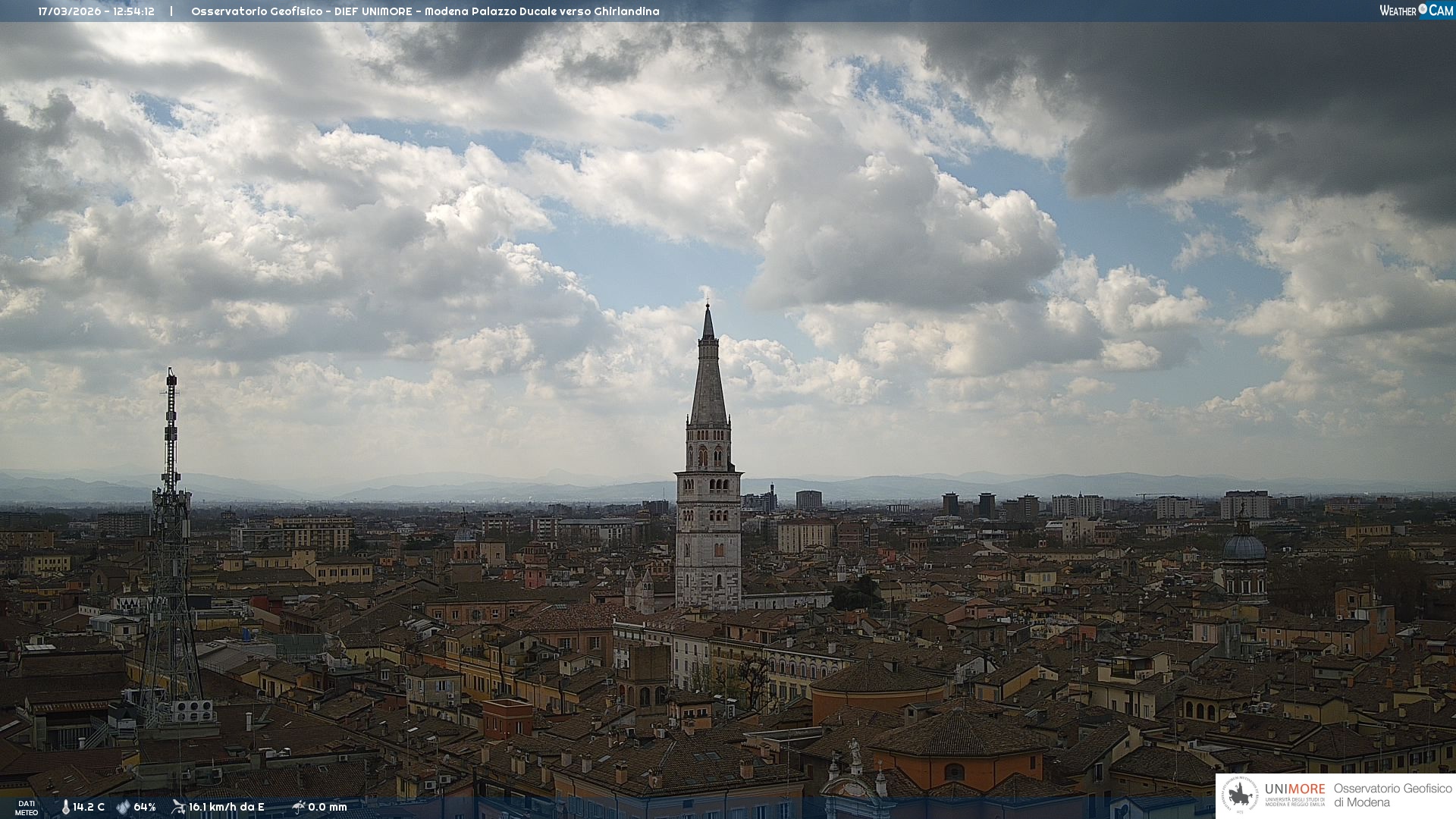This screenshot has width=1456, height=819.
Task: Click the 16.1 km/h da E wind reading
Action: tap(226, 807)
